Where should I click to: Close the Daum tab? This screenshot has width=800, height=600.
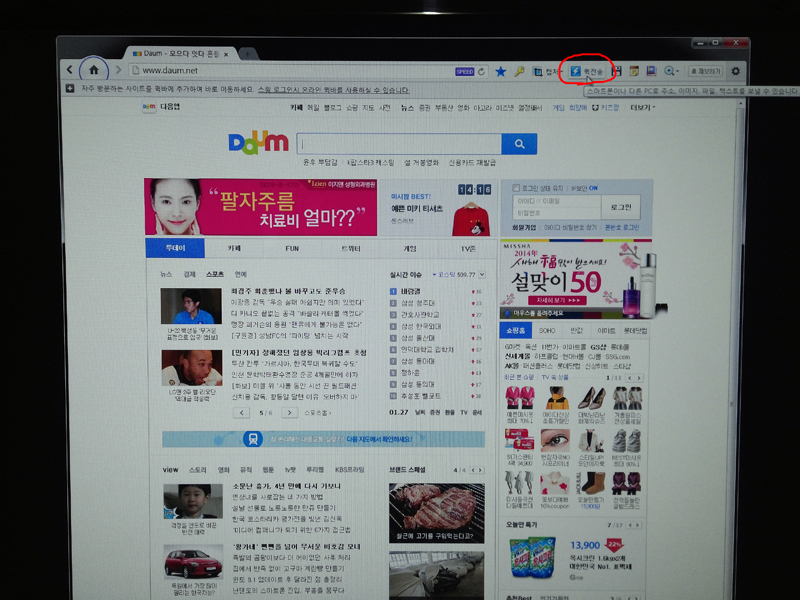pyautogui.click(x=226, y=54)
